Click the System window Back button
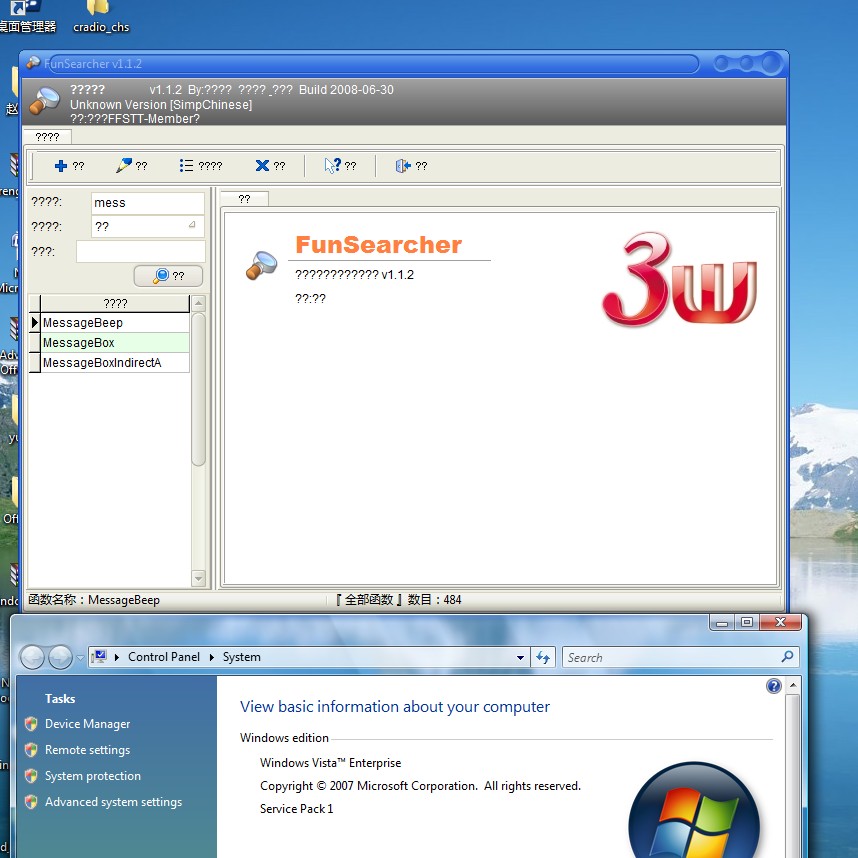The image size is (858, 858). point(32,657)
